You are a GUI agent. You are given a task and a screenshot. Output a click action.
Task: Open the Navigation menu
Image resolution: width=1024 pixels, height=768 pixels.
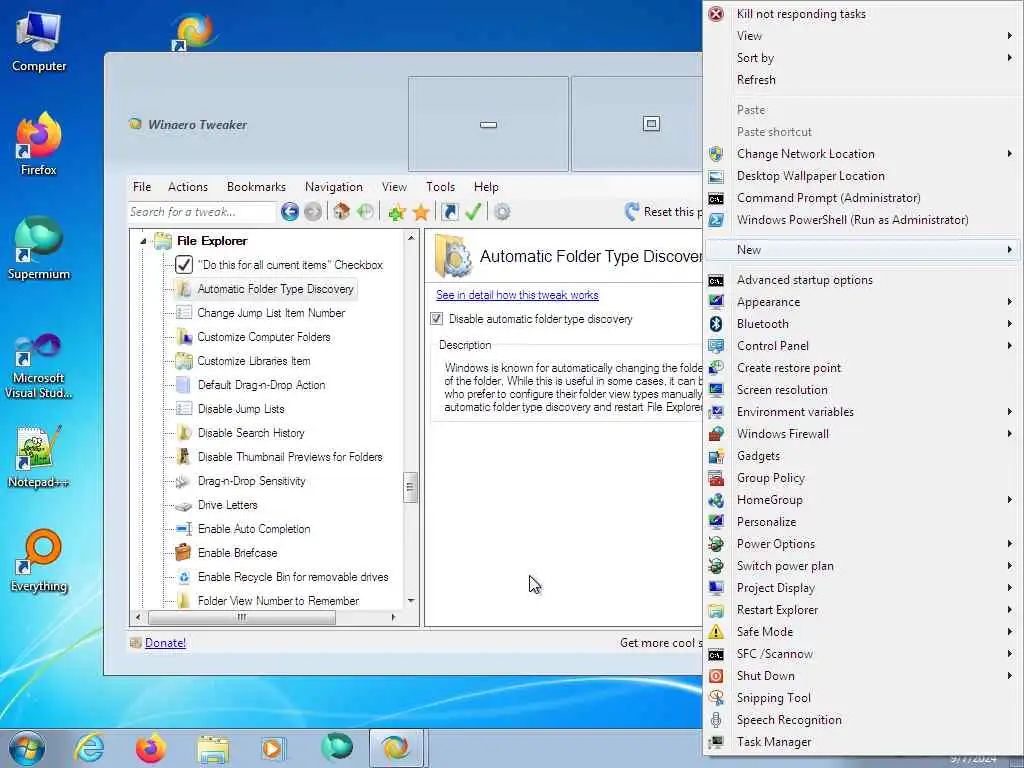click(x=334, y=187)
